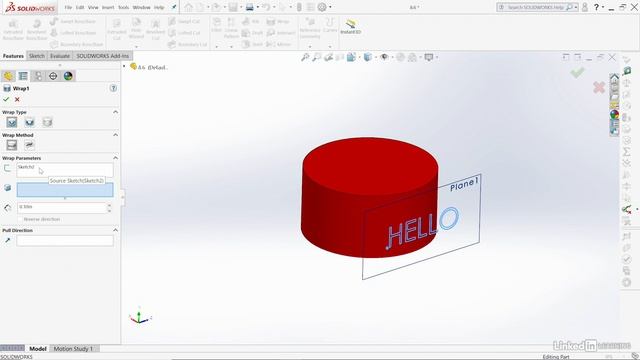640x360 pixels.
Task: Open the View Settings monitor icon
Action: [x=428, y=58]
